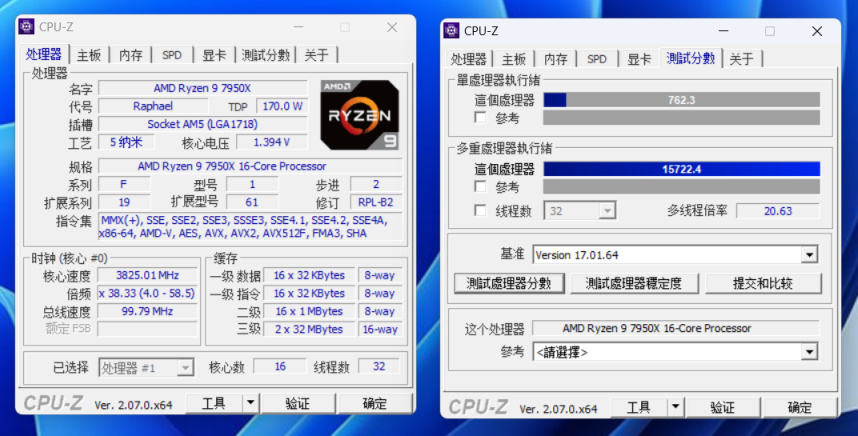Minimize the left CPU-Z window
The image size is (858, 436).
pos(298,27)
